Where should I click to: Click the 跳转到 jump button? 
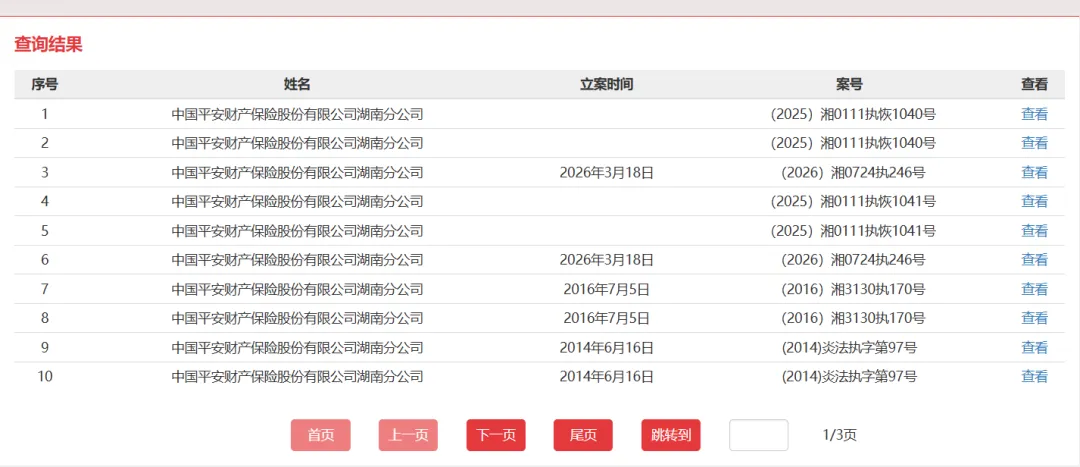coord(671,435)
